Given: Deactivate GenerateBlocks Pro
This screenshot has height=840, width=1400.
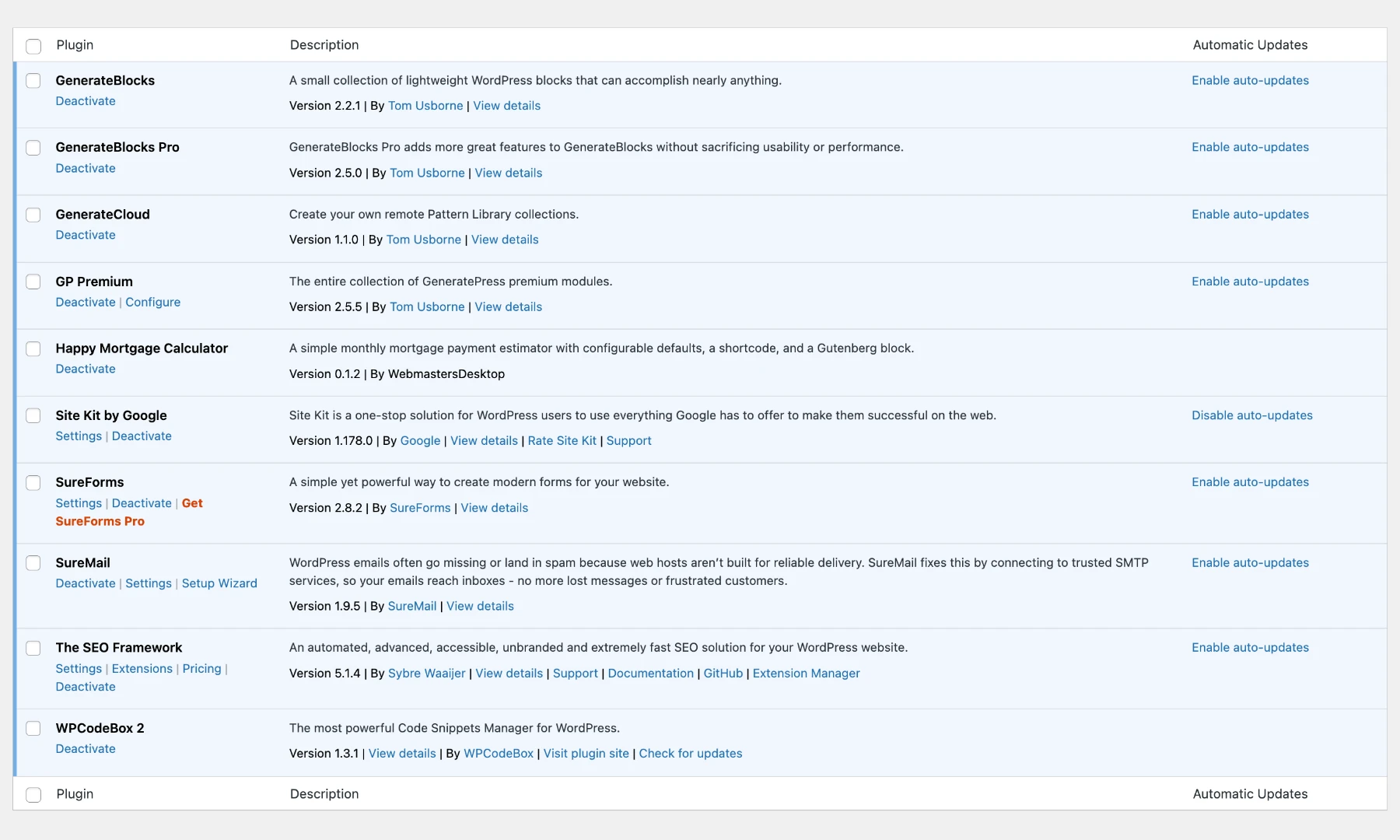Looking at the screenshot, I should (86, 168).
